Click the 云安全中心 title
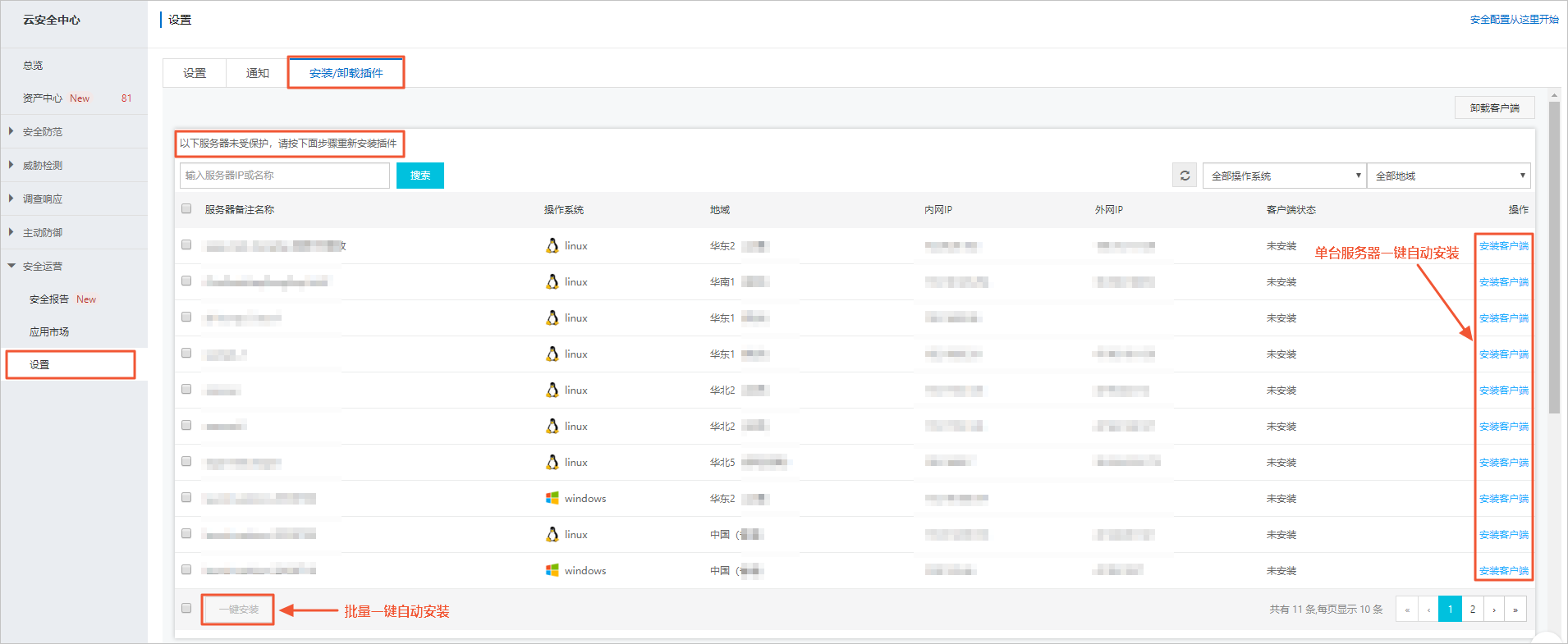1568x644 pixels. (x=52, y=20)
